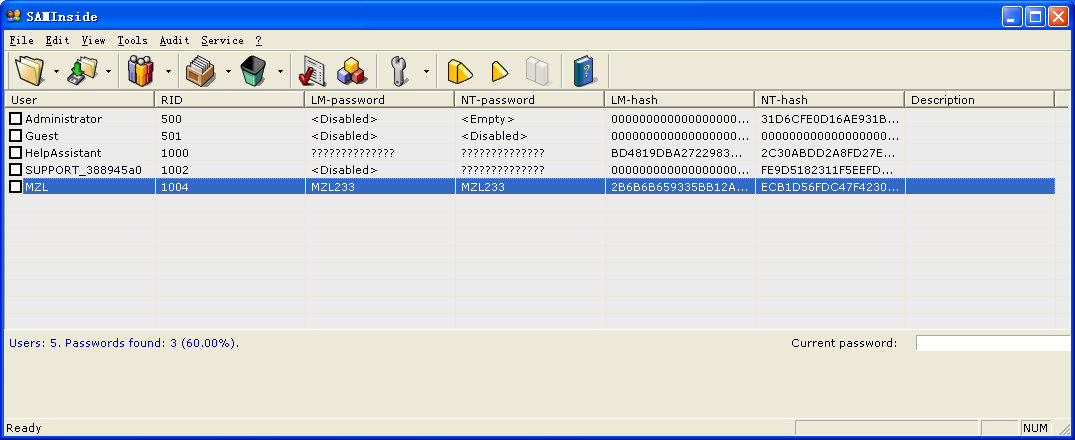This screenshot has width=1075, height=440.
Task: Click RID value 1002
Action: 175,169
